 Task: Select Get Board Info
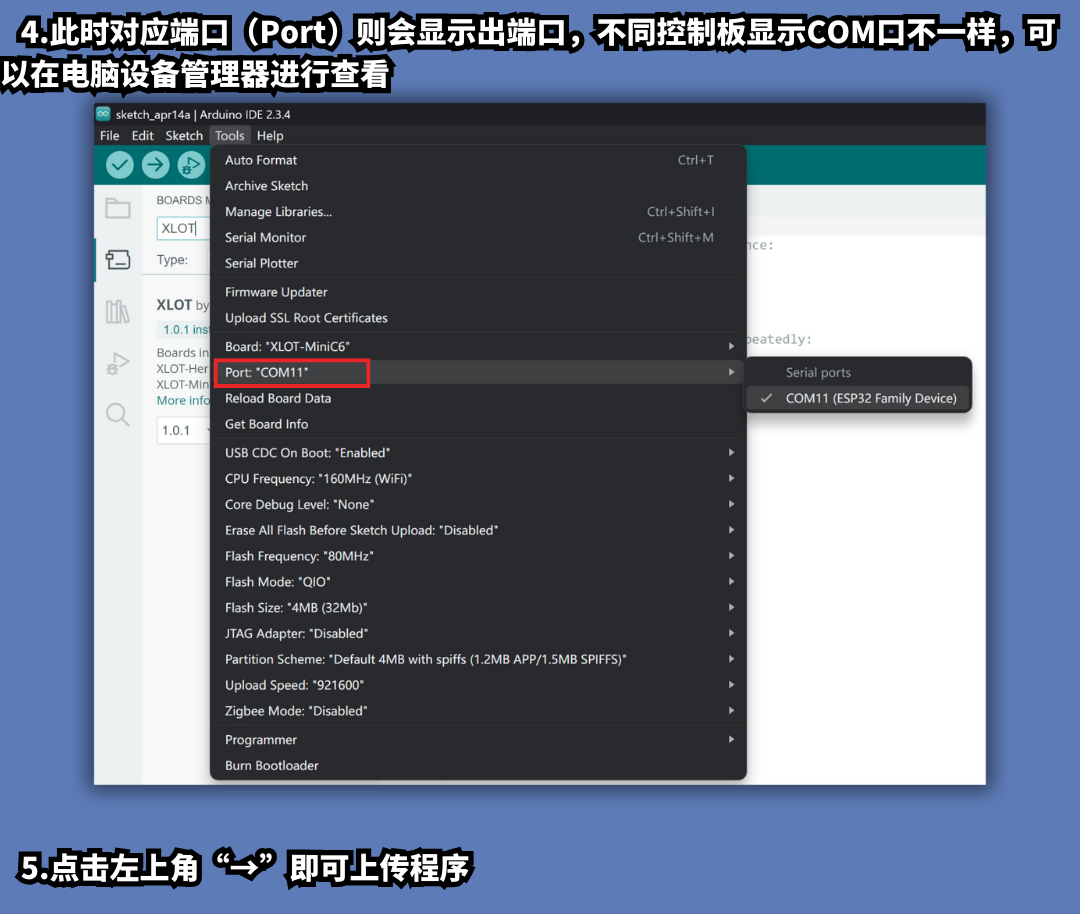[478, 424]
